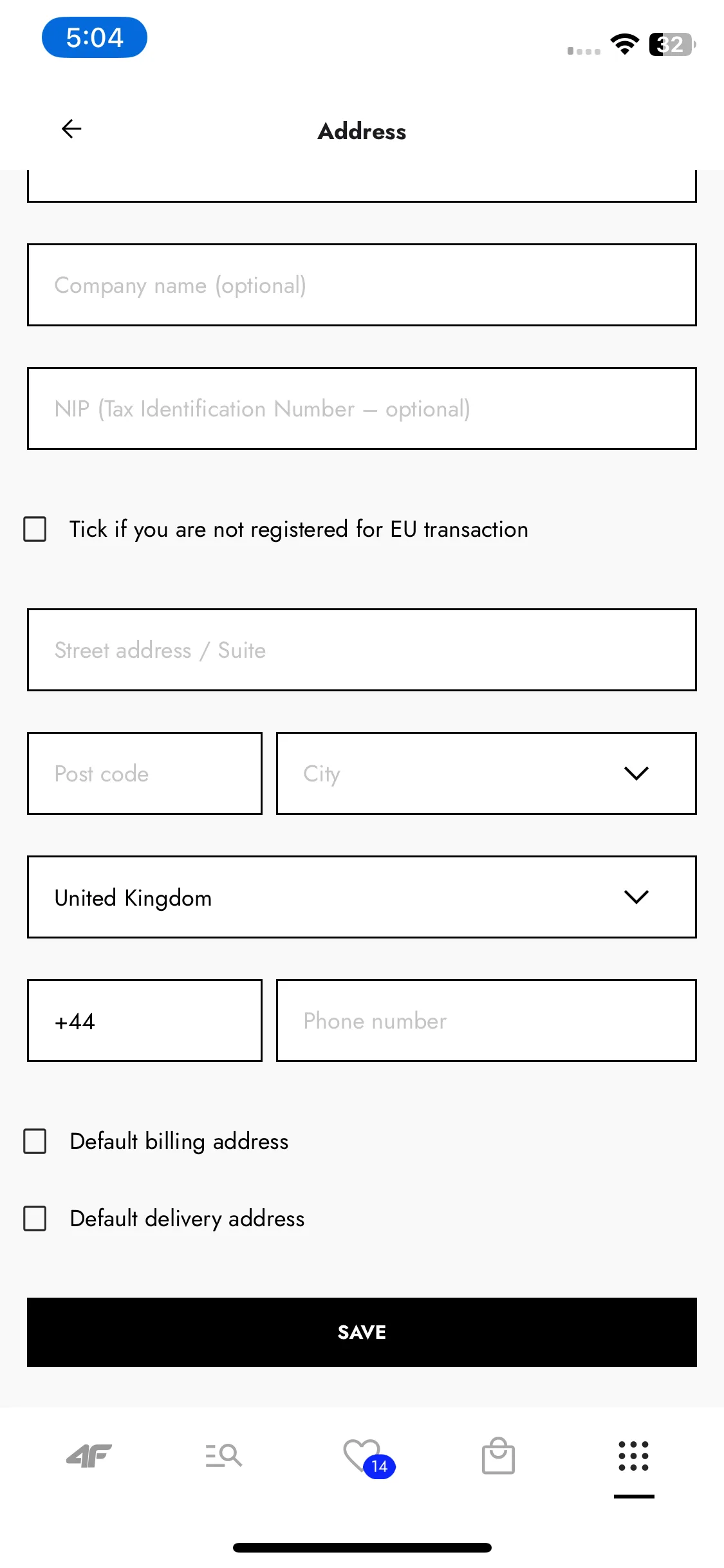This screenshot has width=724, height=1568.
Task: Enable Default delivery address checkbox
Action: [x=35, y=1218]
